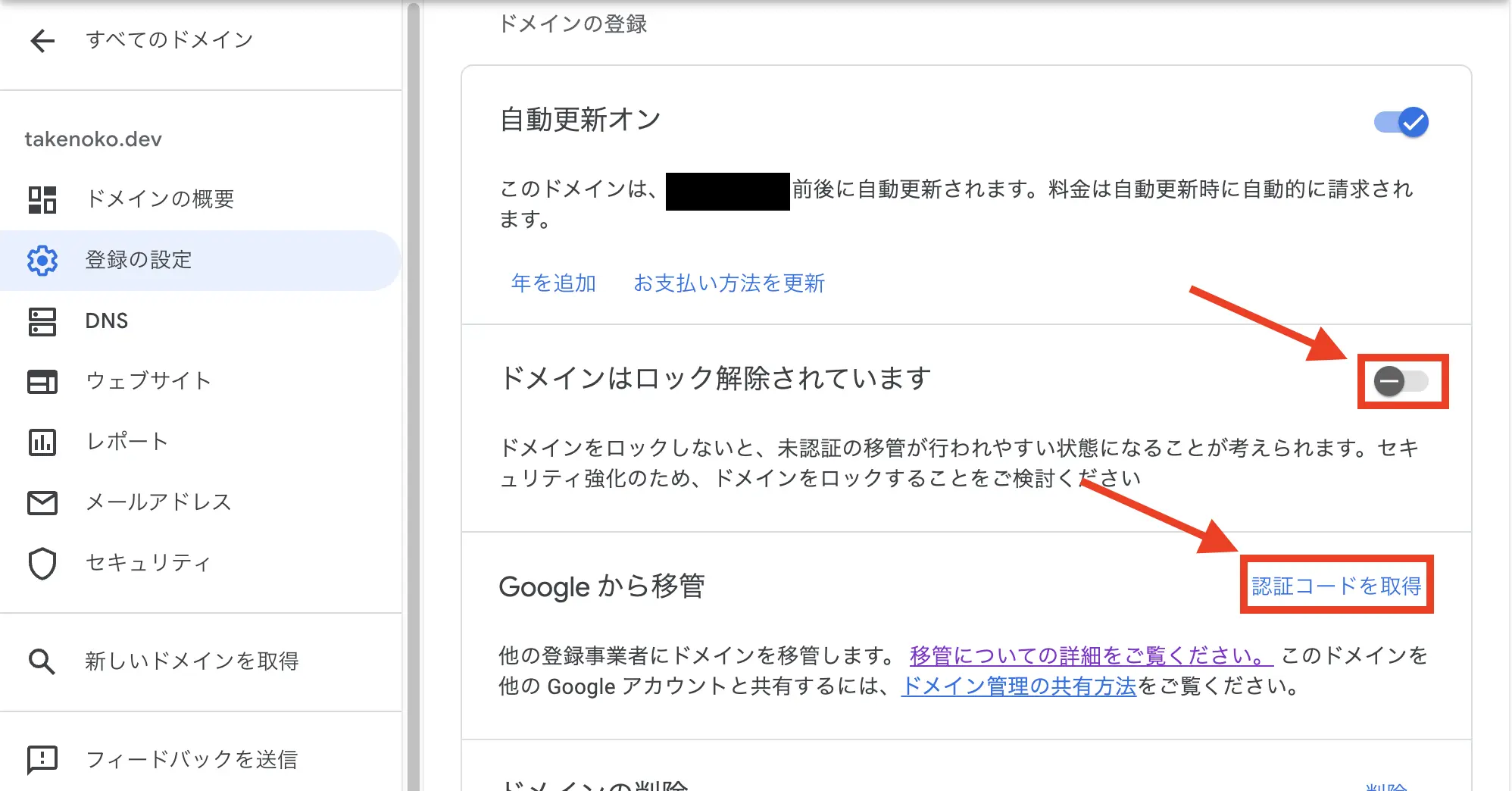This screenshot has height=791, width=1512.
Task: Click the DNS records icon
Action: coord(43,320)
